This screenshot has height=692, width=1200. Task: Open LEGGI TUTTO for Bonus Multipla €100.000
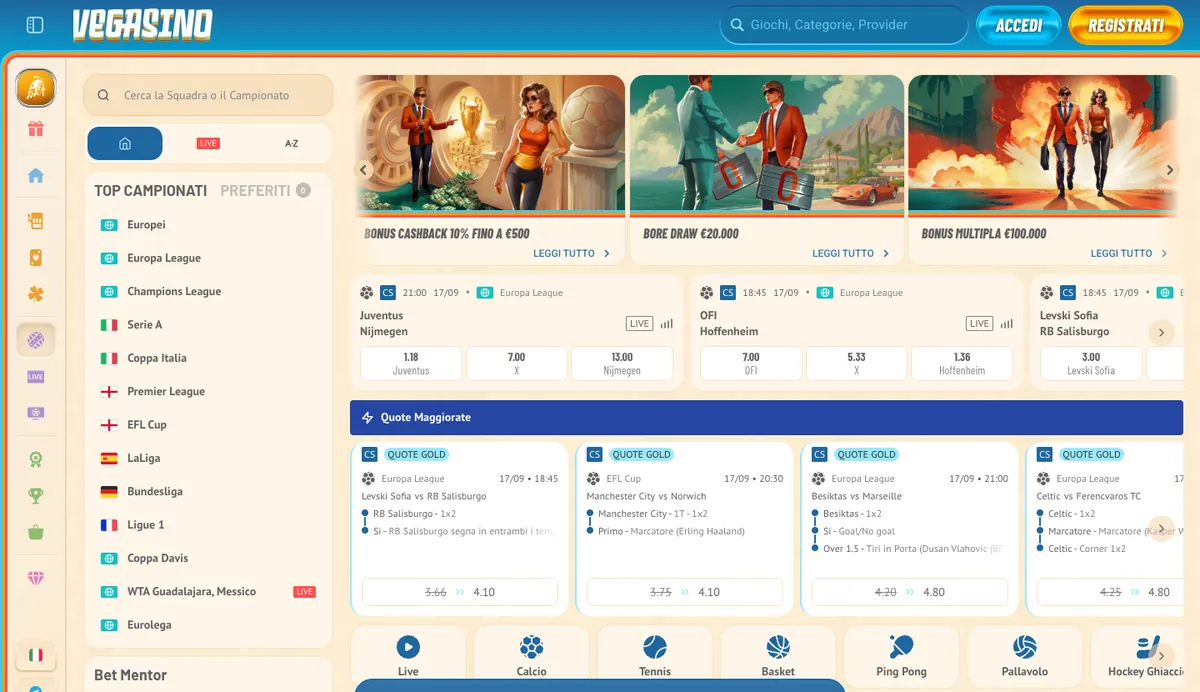coord(1129,253)
